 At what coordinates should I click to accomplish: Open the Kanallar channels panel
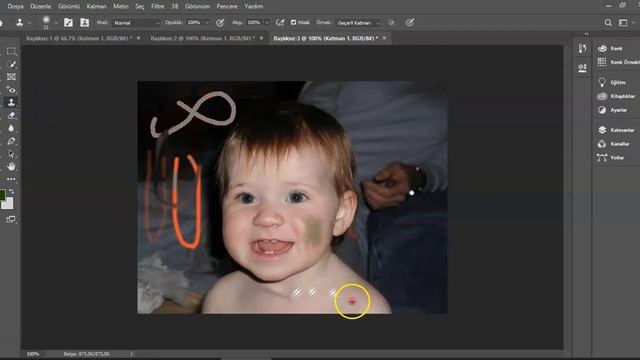(613, 144)
